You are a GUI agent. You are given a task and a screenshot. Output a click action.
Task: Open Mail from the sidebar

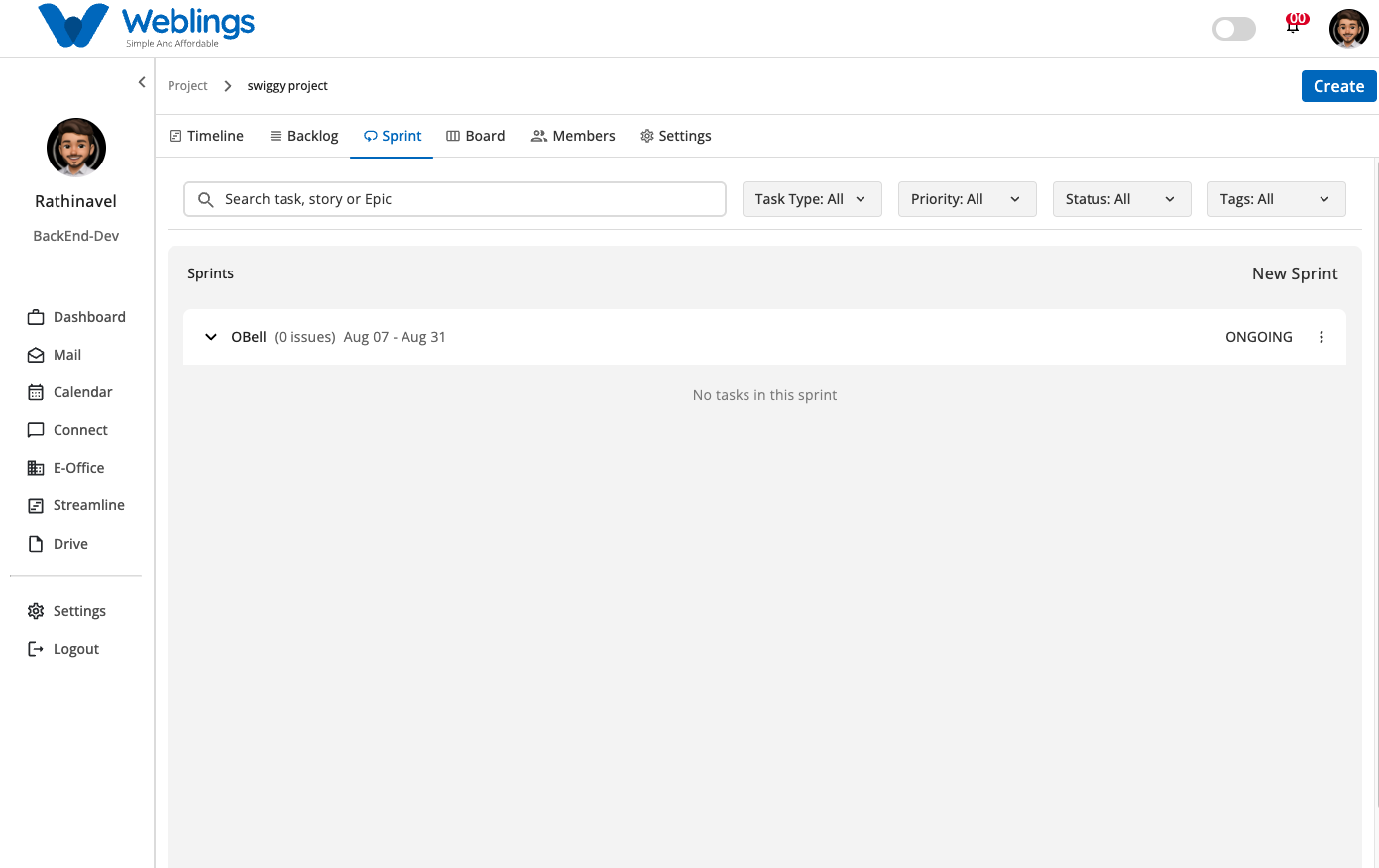55,355
